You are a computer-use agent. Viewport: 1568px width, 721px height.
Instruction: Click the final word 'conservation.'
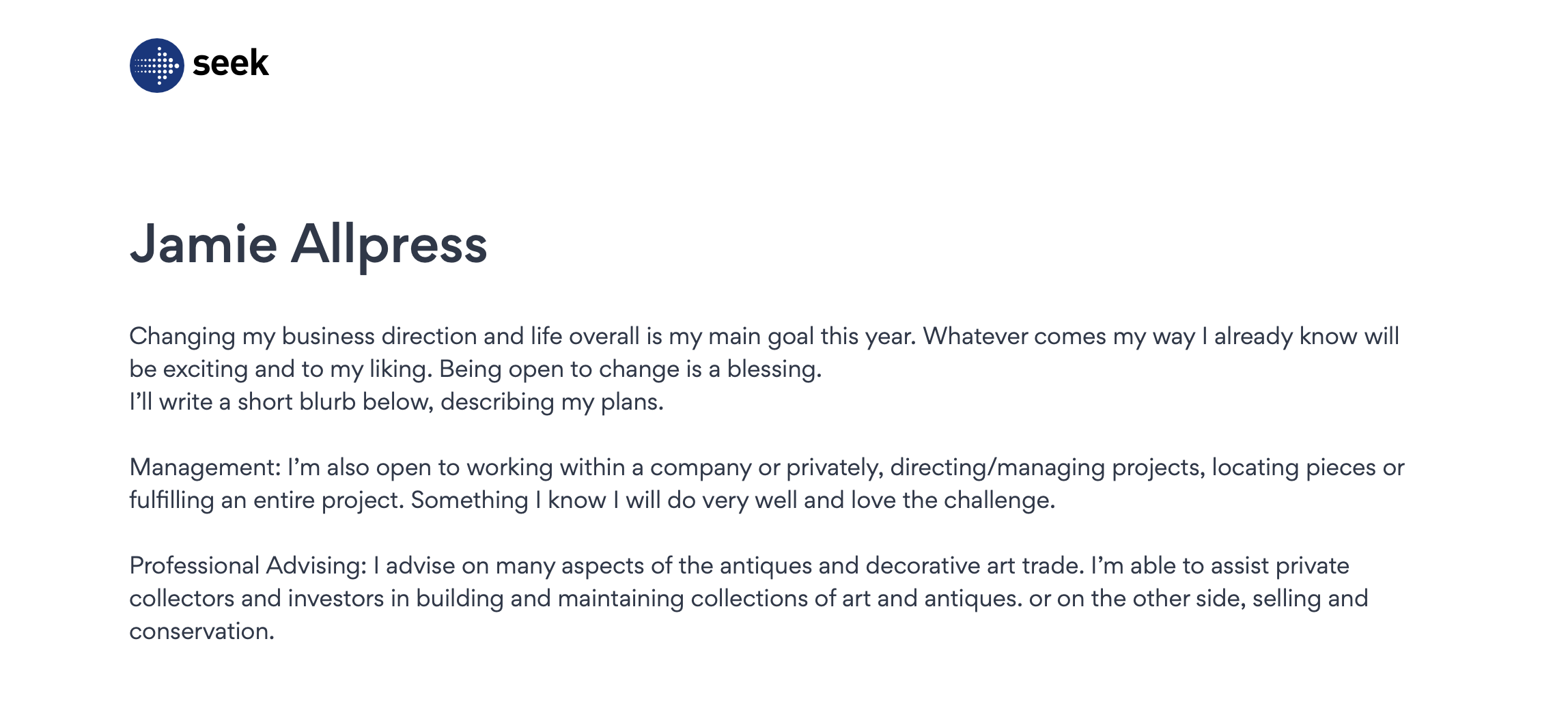[x=201, y=631]
